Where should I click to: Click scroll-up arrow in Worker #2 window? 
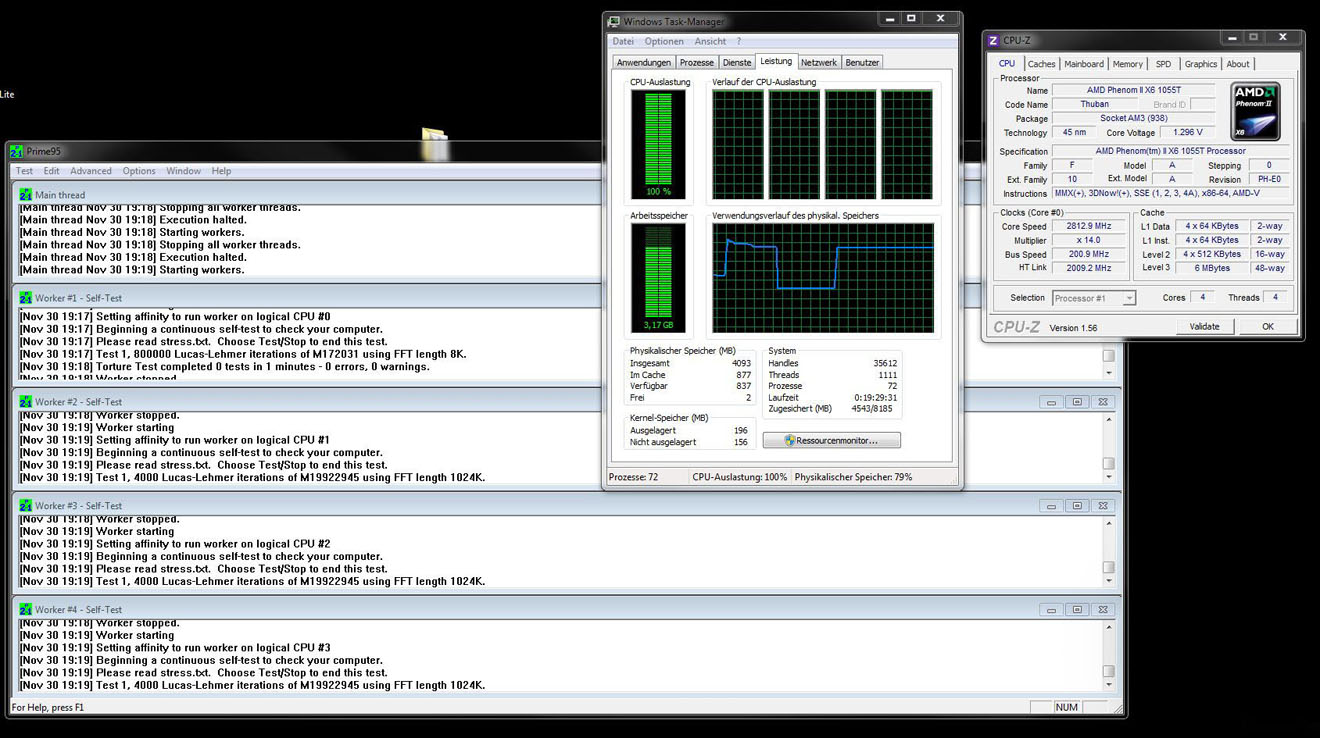1108,418
